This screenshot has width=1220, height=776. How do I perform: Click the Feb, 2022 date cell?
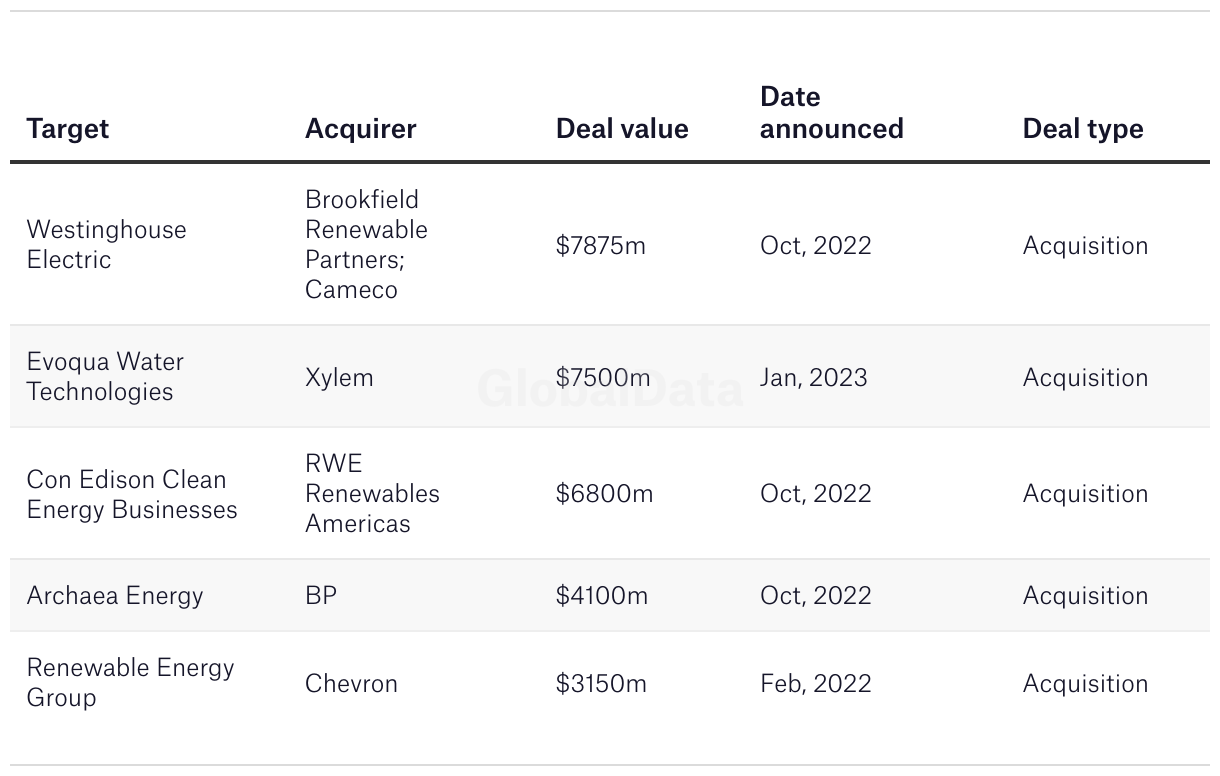pos(815,684)
